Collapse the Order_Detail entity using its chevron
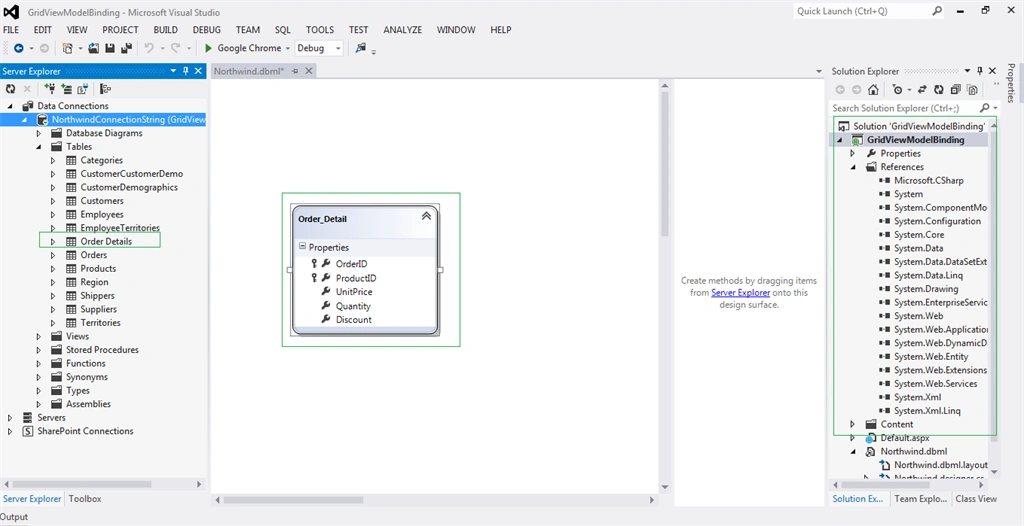Viewport: 1024px width, 526px height. point(426,216)
